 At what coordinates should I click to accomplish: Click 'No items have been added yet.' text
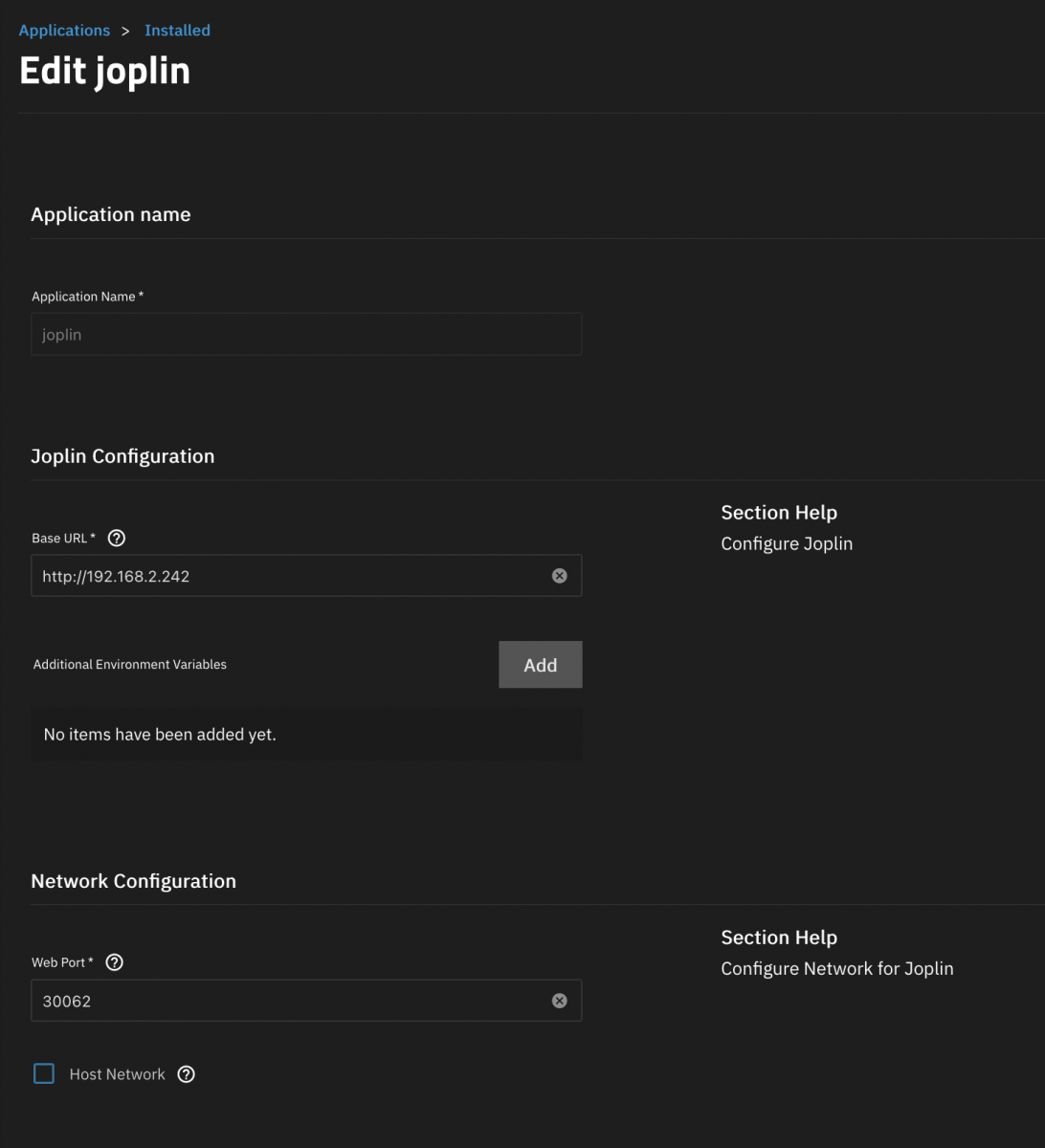point(160,735)
